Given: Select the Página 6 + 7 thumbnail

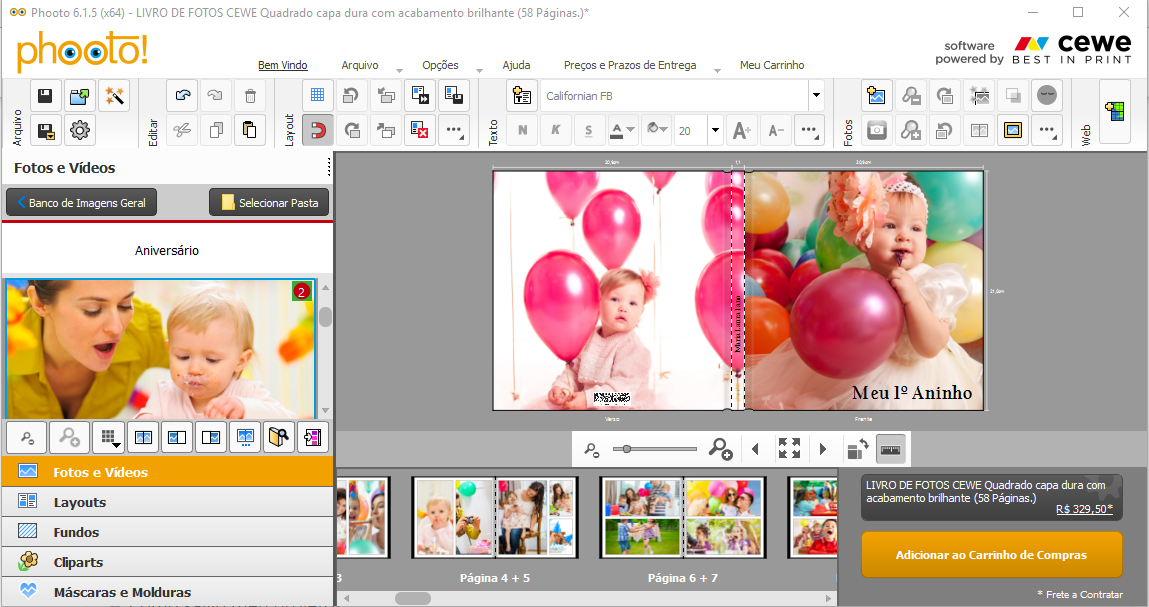Looking at the screenshot, I should [x=682, y=518].
